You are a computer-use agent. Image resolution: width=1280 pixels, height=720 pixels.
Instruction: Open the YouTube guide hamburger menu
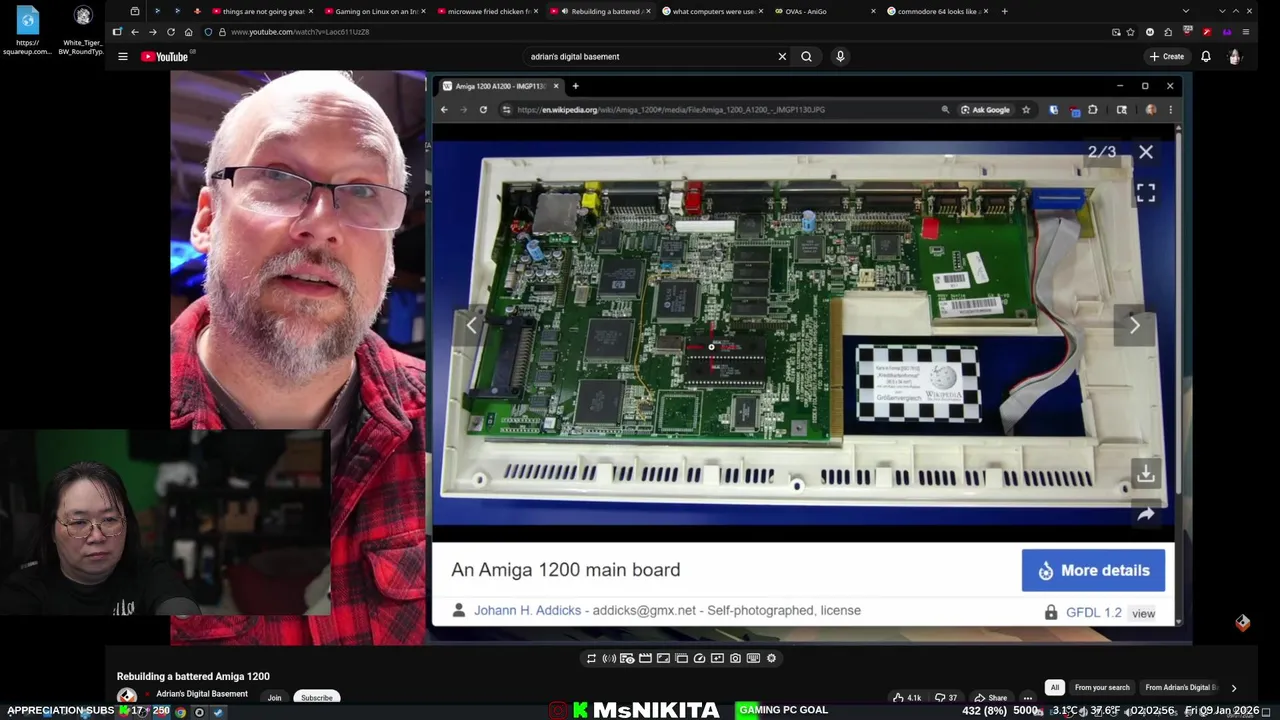[x=123, y=57]
